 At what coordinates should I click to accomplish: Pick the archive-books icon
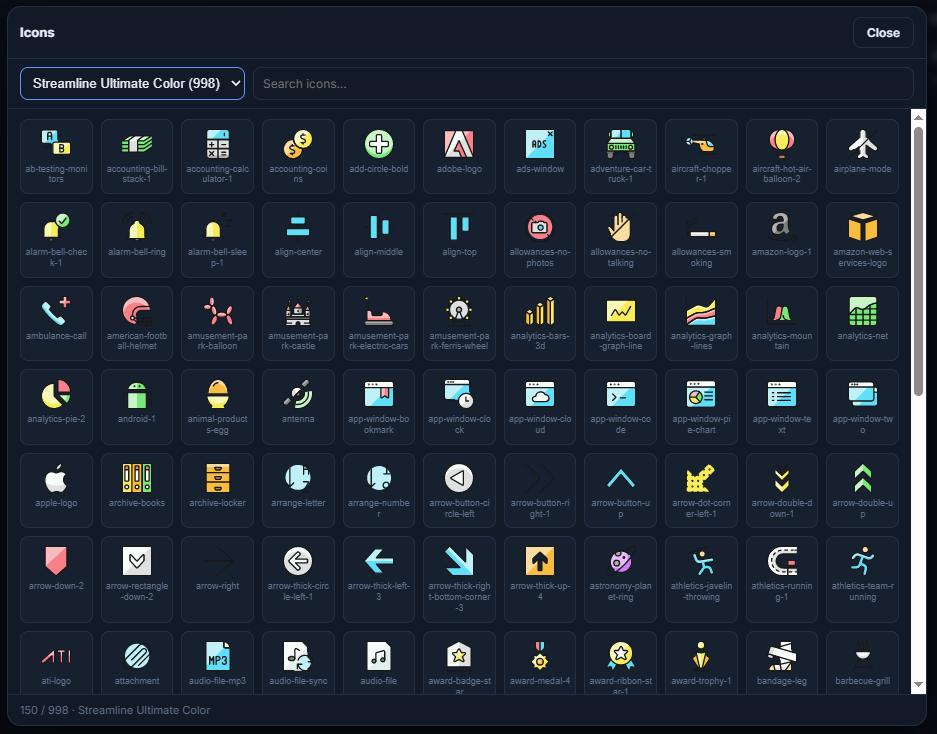click(137, 490)
